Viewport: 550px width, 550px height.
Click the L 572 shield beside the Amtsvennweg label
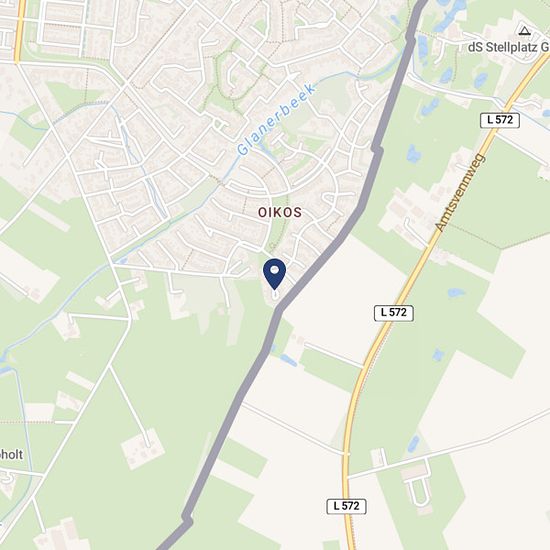pos(500,120)
